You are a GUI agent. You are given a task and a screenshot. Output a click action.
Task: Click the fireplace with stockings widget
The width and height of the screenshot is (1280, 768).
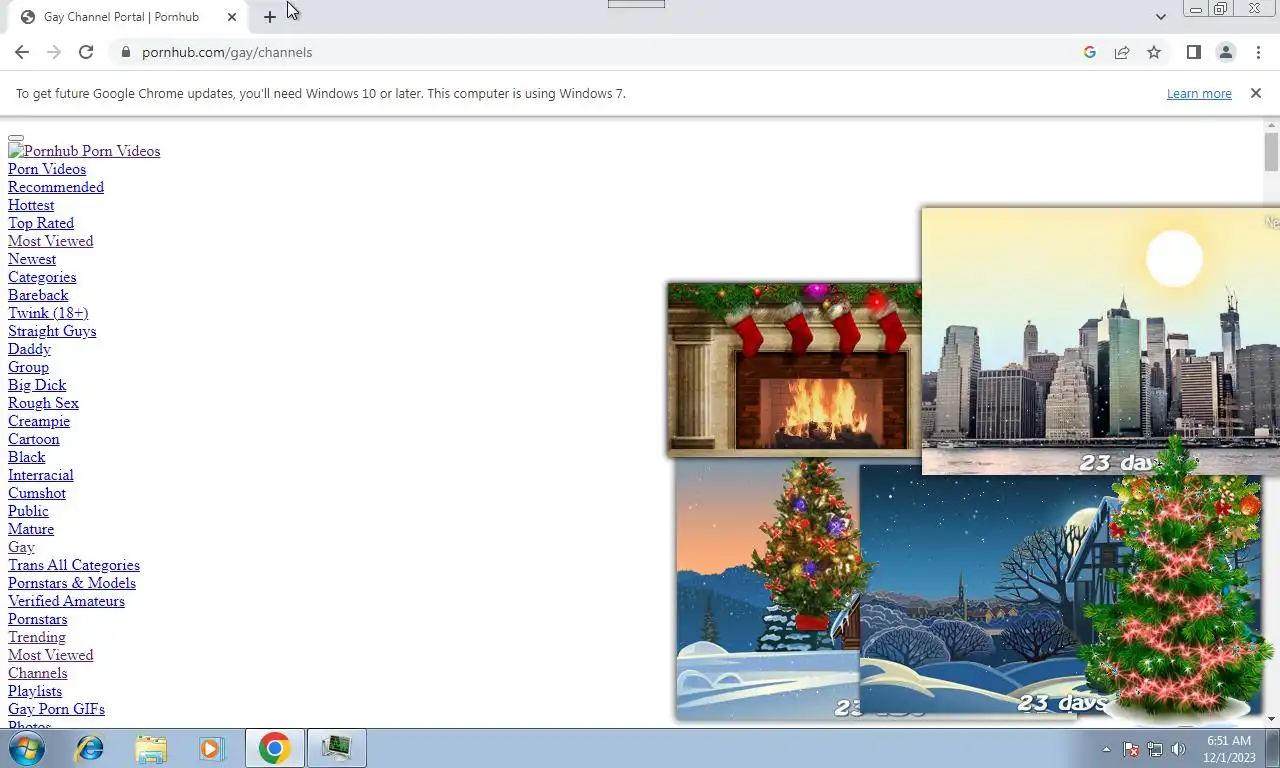tap(794, 369)
